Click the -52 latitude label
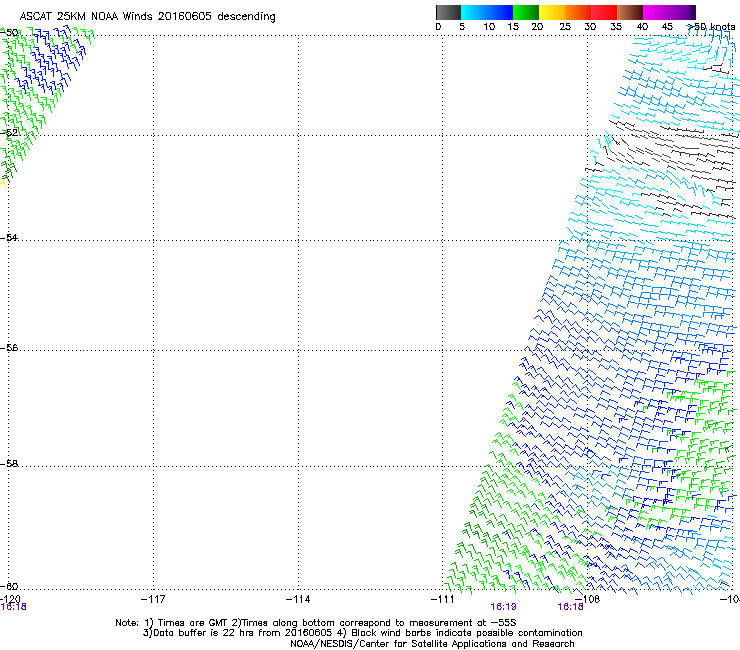 pos(9,132)
